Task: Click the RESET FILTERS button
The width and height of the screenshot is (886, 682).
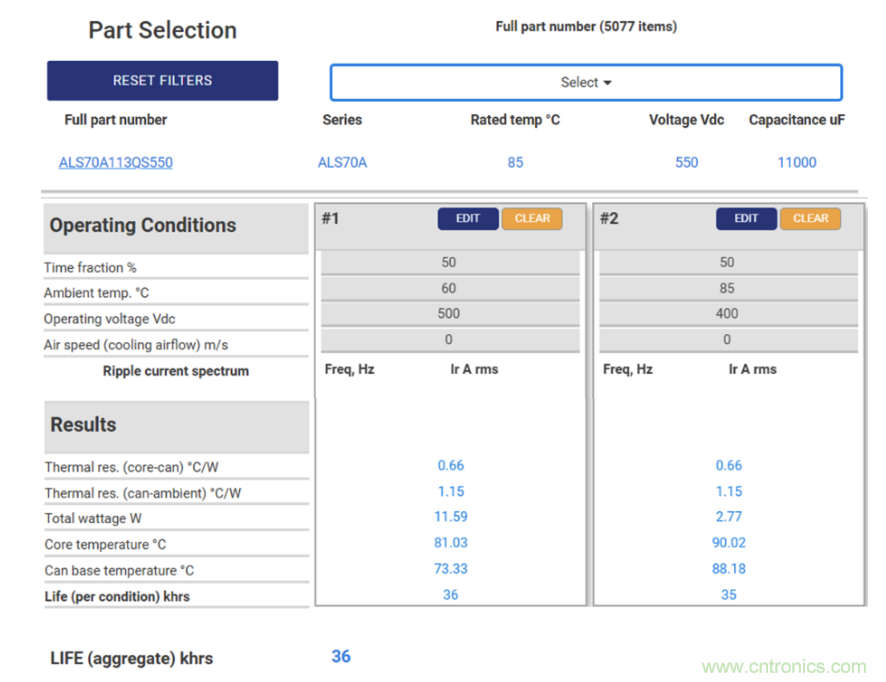Action: click(162, 81)
